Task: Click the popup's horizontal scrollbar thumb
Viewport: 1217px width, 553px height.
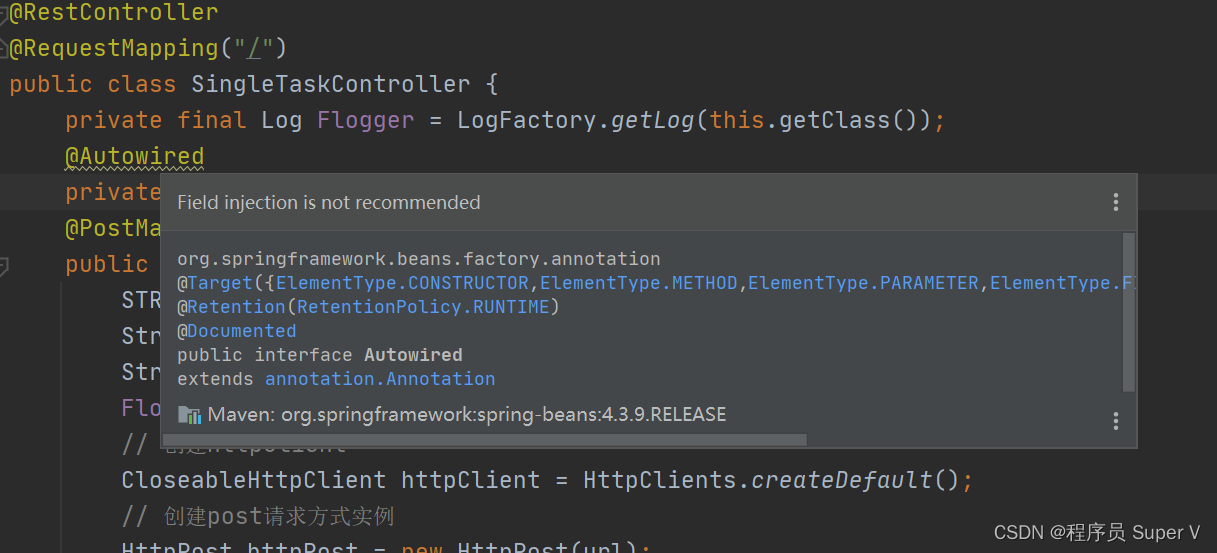Action: click(484, 440)
